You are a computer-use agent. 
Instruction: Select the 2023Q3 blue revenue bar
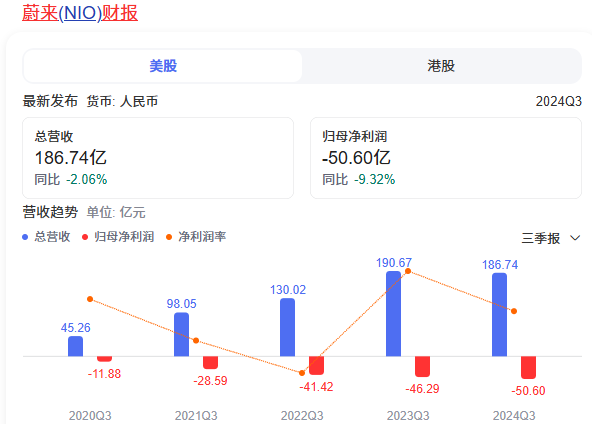point(393,314)
